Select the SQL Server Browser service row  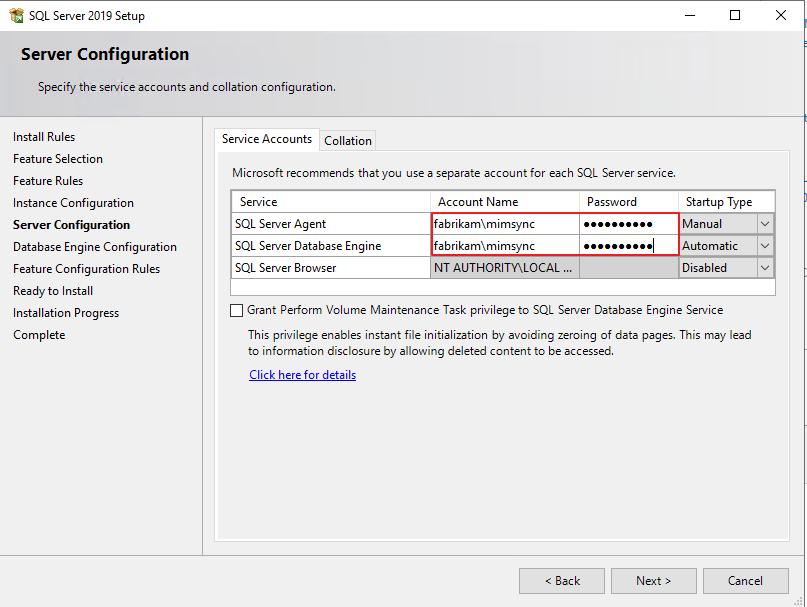[331, 268]
